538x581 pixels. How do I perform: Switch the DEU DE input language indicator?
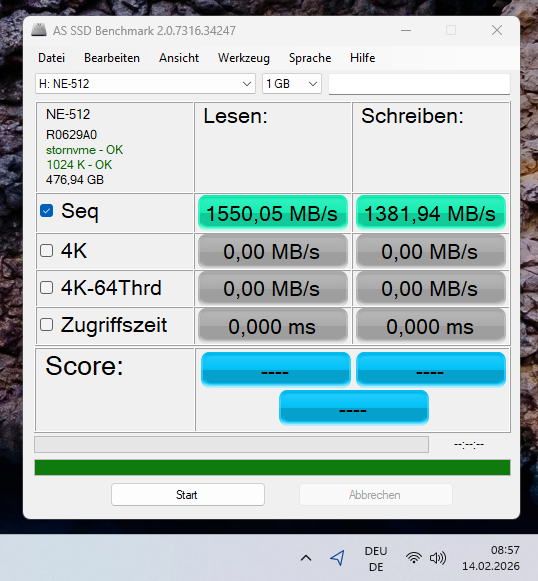pyautogui.click(x=376, y=559)
